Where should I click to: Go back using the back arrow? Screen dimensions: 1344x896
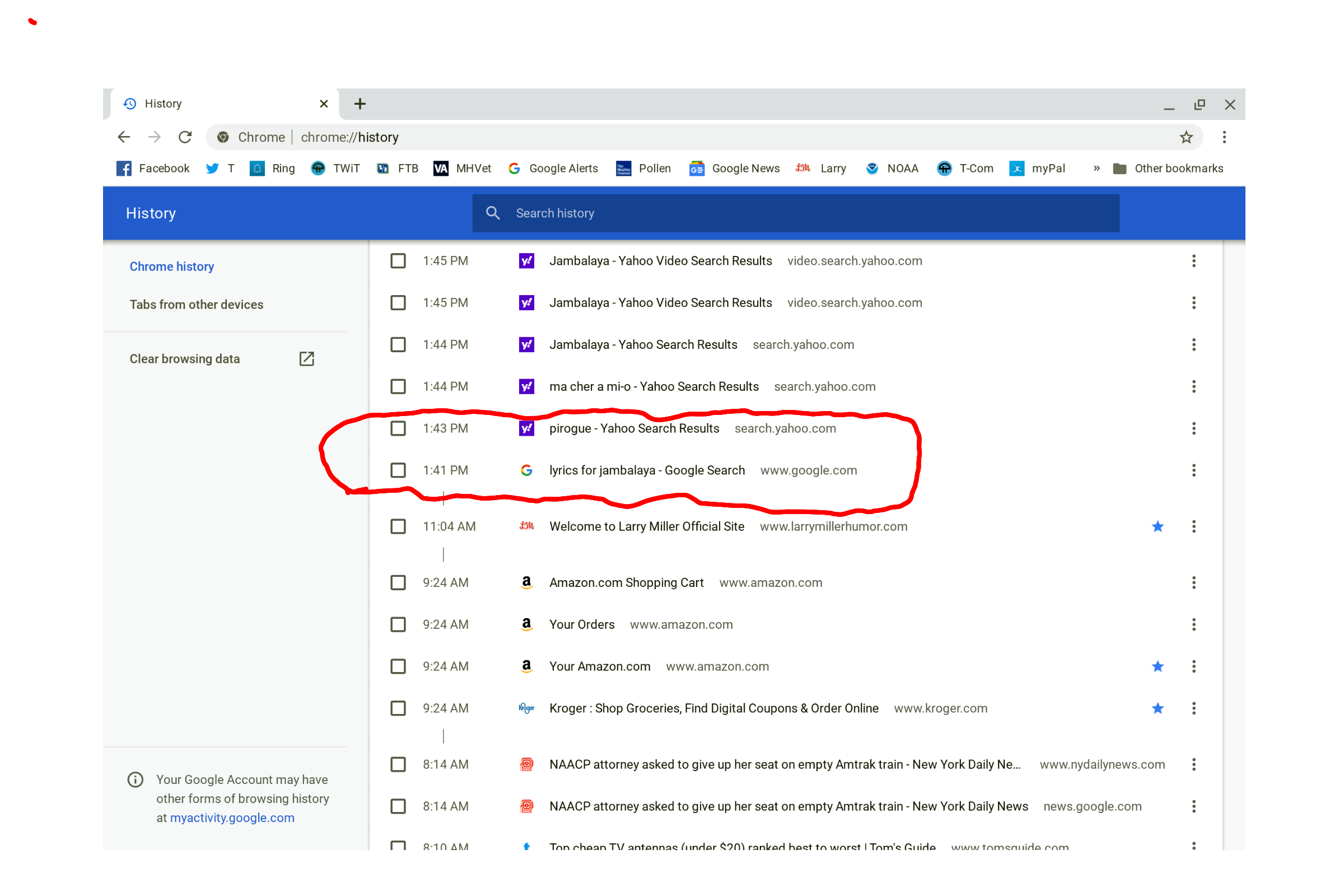click(124, 137)
